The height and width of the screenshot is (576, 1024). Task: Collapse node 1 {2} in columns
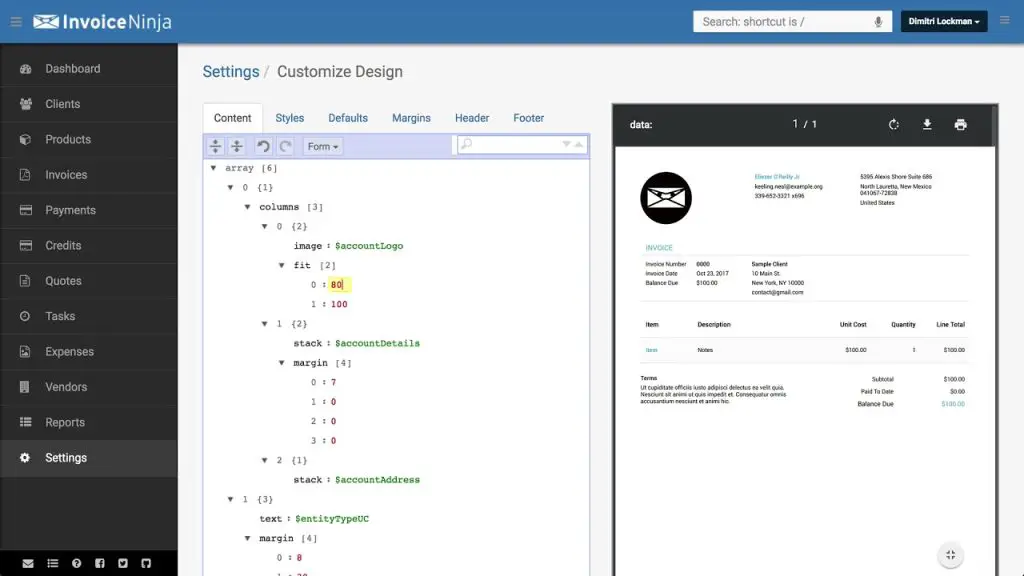tap(264, 324)
